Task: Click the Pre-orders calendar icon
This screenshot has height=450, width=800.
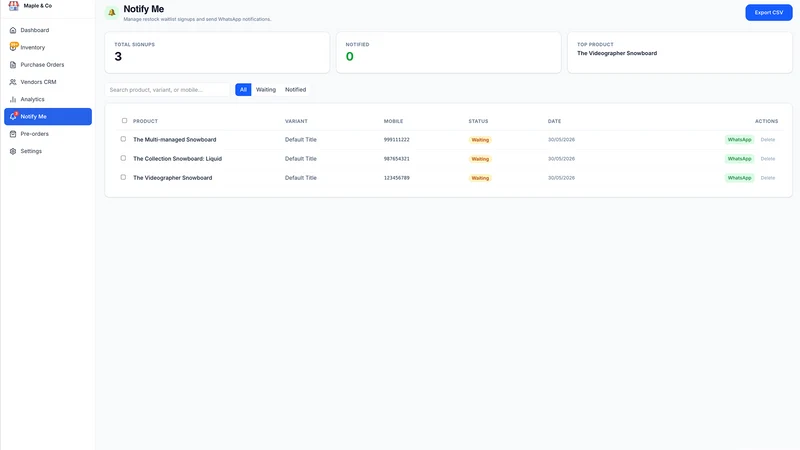Action: pyautogui.click(x=13, y=134)
